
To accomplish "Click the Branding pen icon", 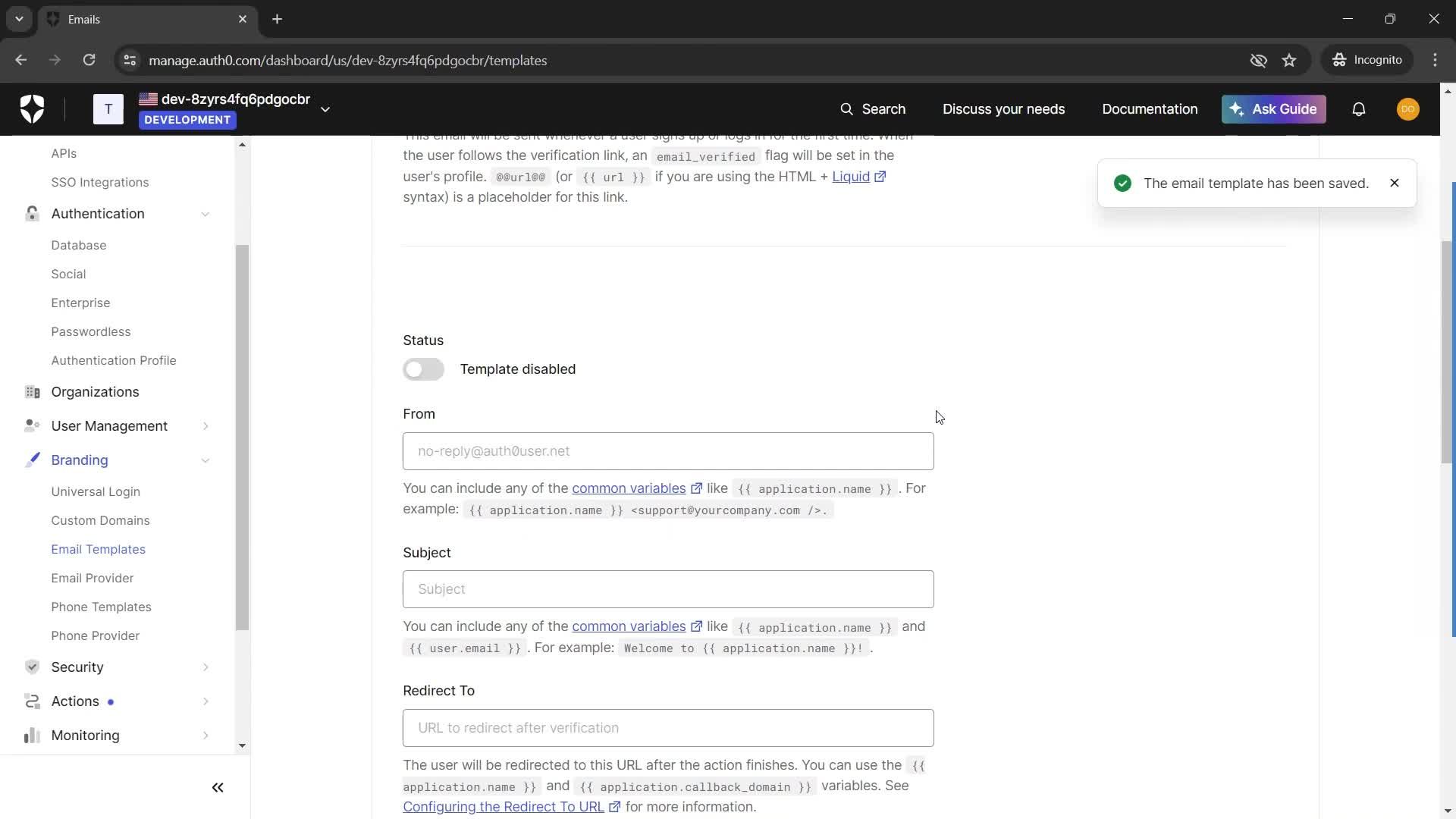I will pos(32,460).
